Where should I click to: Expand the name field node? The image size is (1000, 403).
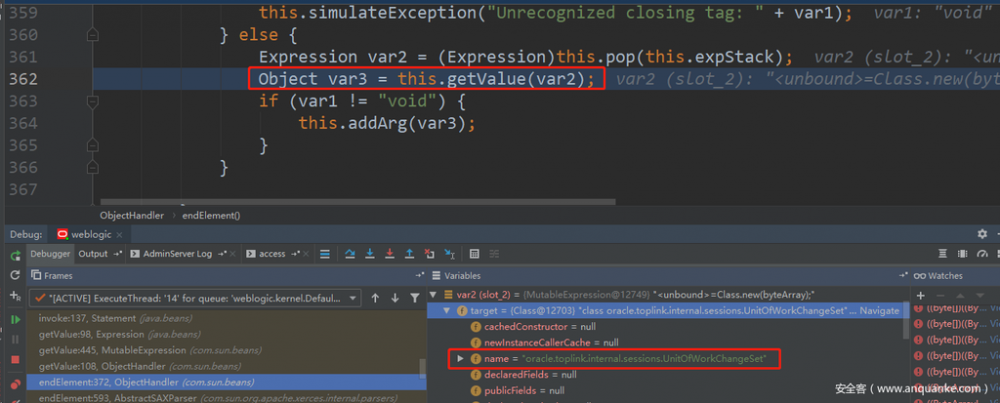tap(460, 359)
